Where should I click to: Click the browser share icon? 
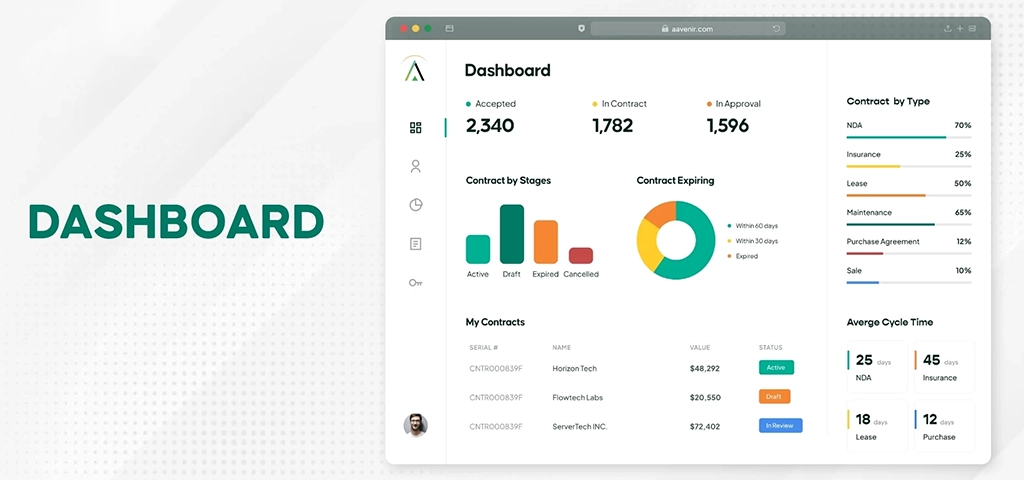(x=947, y=29)
